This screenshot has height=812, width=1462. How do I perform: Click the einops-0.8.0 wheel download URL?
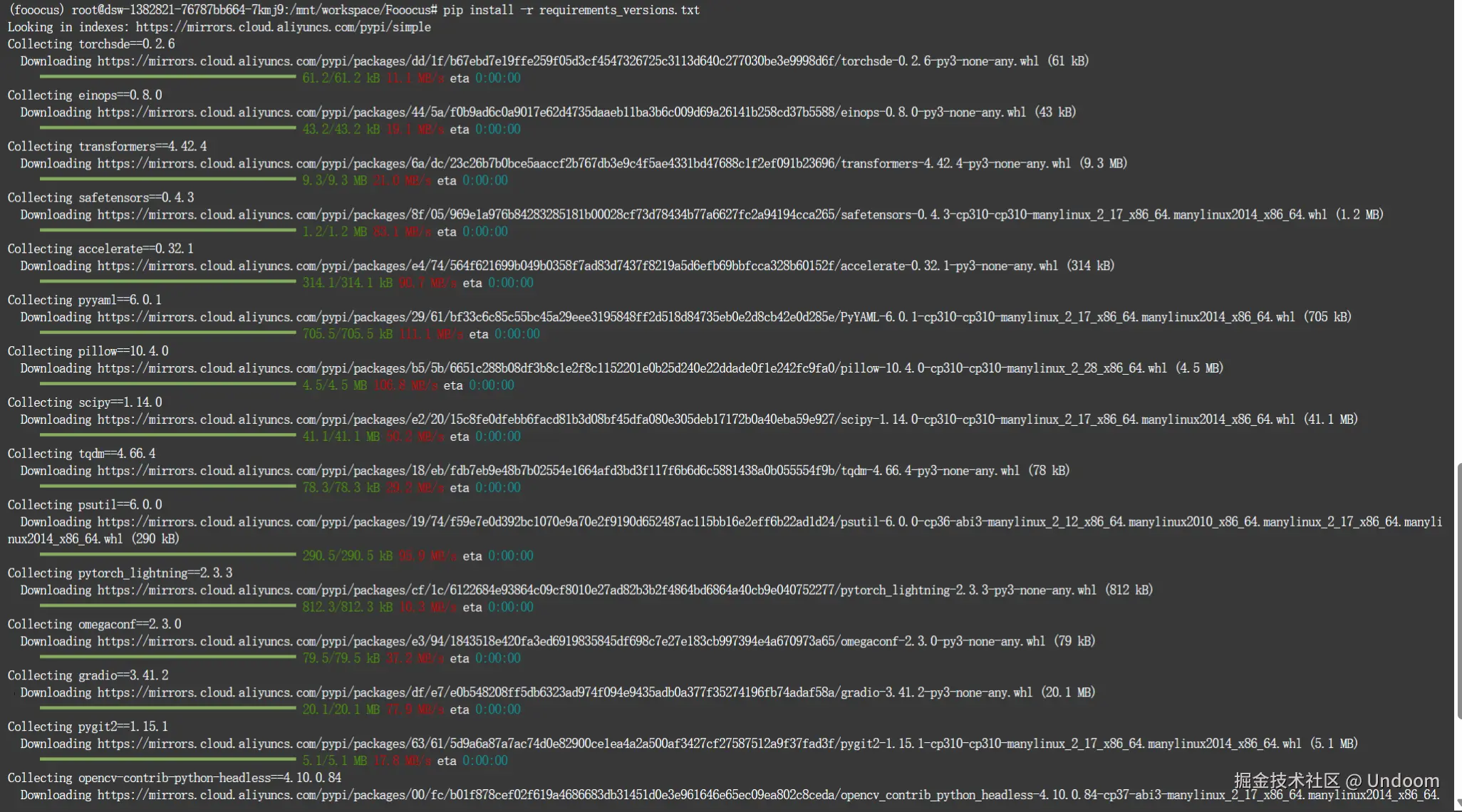click(x=561, y=113)
